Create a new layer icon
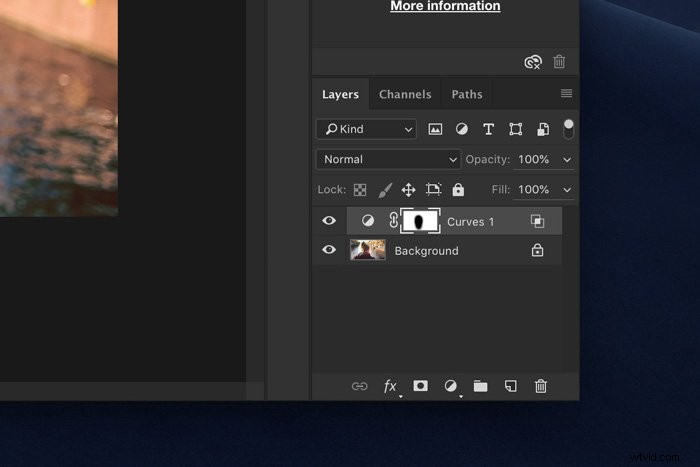Viewport: 700px width, 467px height. click(510, 386)
